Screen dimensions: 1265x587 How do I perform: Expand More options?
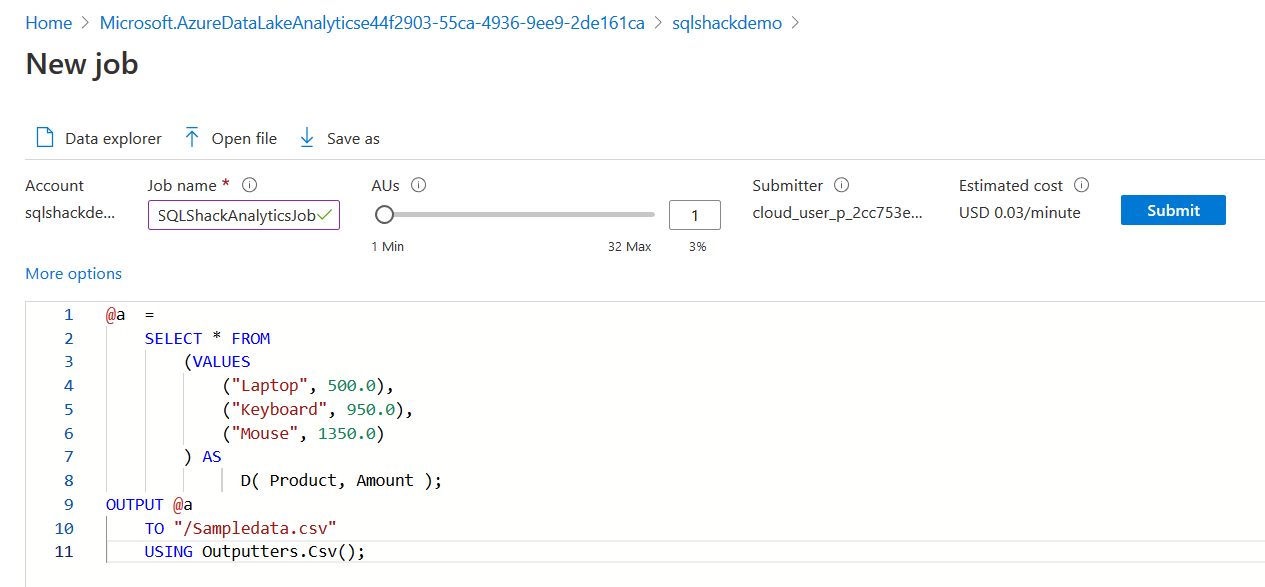coord(73,273)
